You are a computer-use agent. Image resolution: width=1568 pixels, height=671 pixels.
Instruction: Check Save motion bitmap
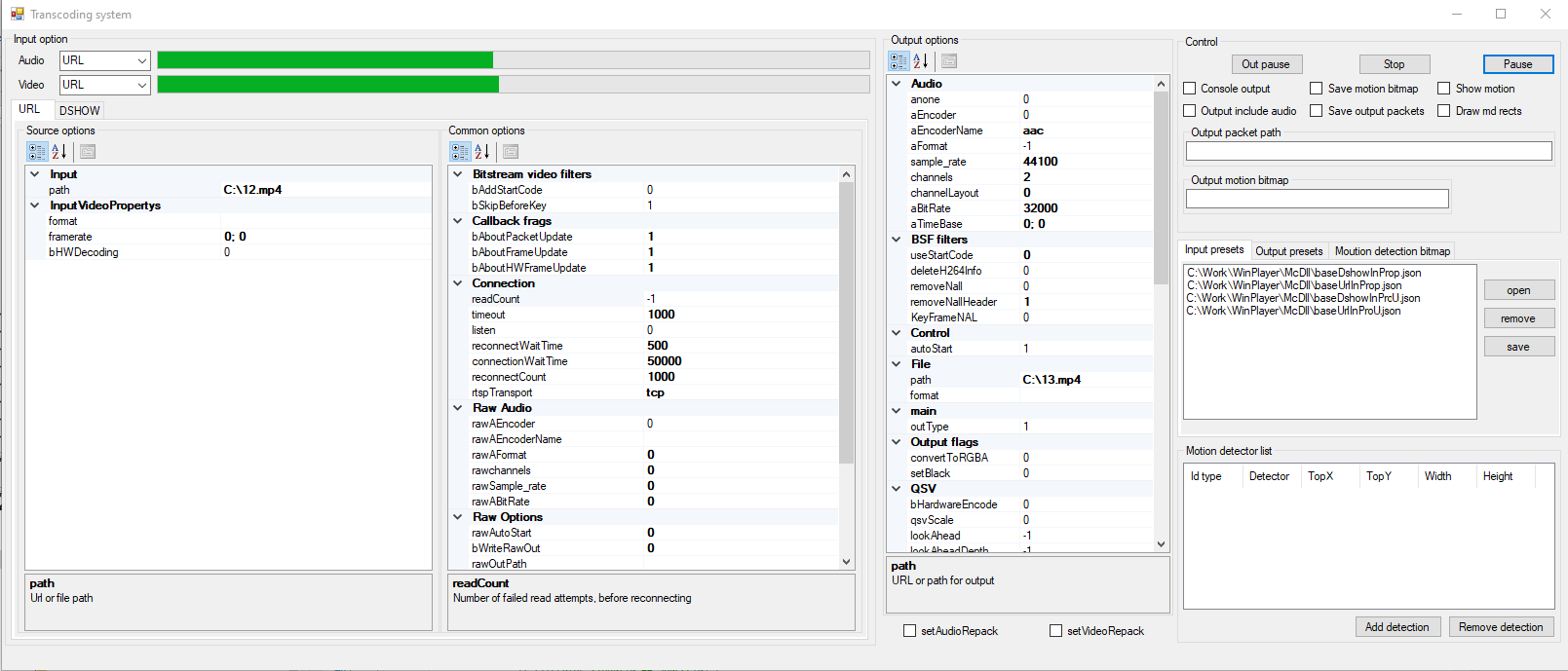(1317, 89)
